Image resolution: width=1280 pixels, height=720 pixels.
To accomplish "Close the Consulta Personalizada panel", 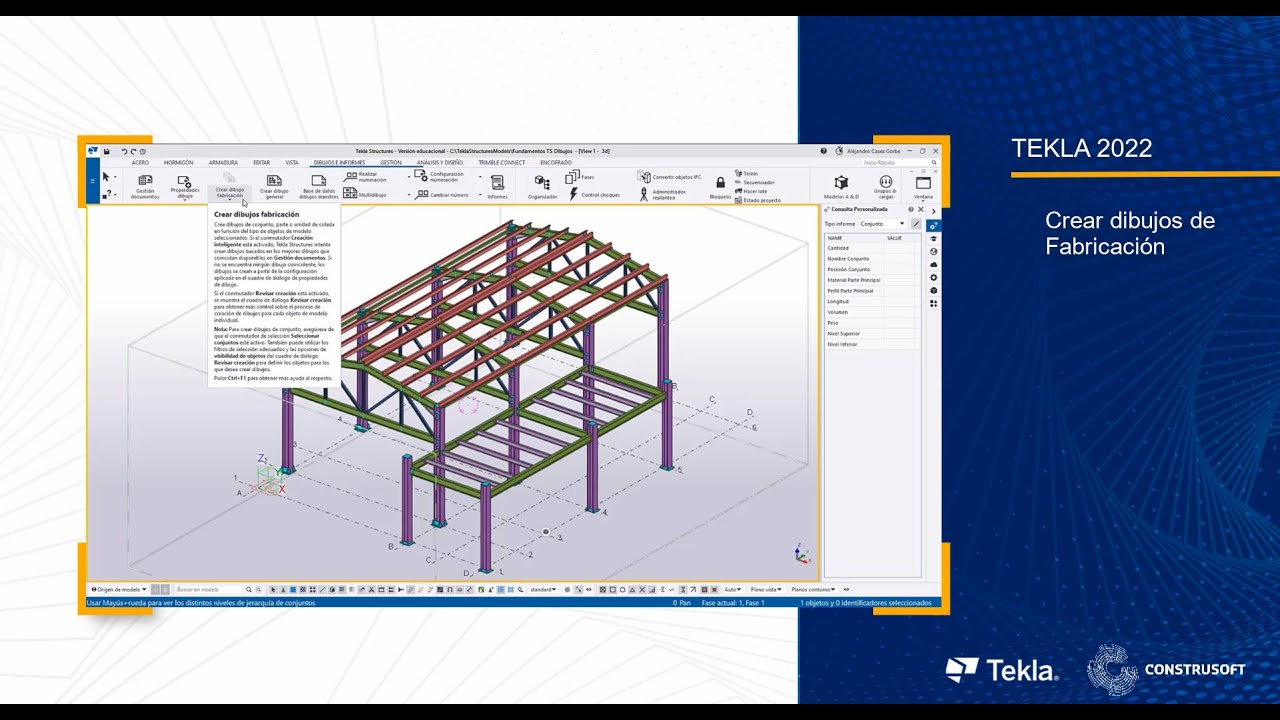I will tap(921, 210).
